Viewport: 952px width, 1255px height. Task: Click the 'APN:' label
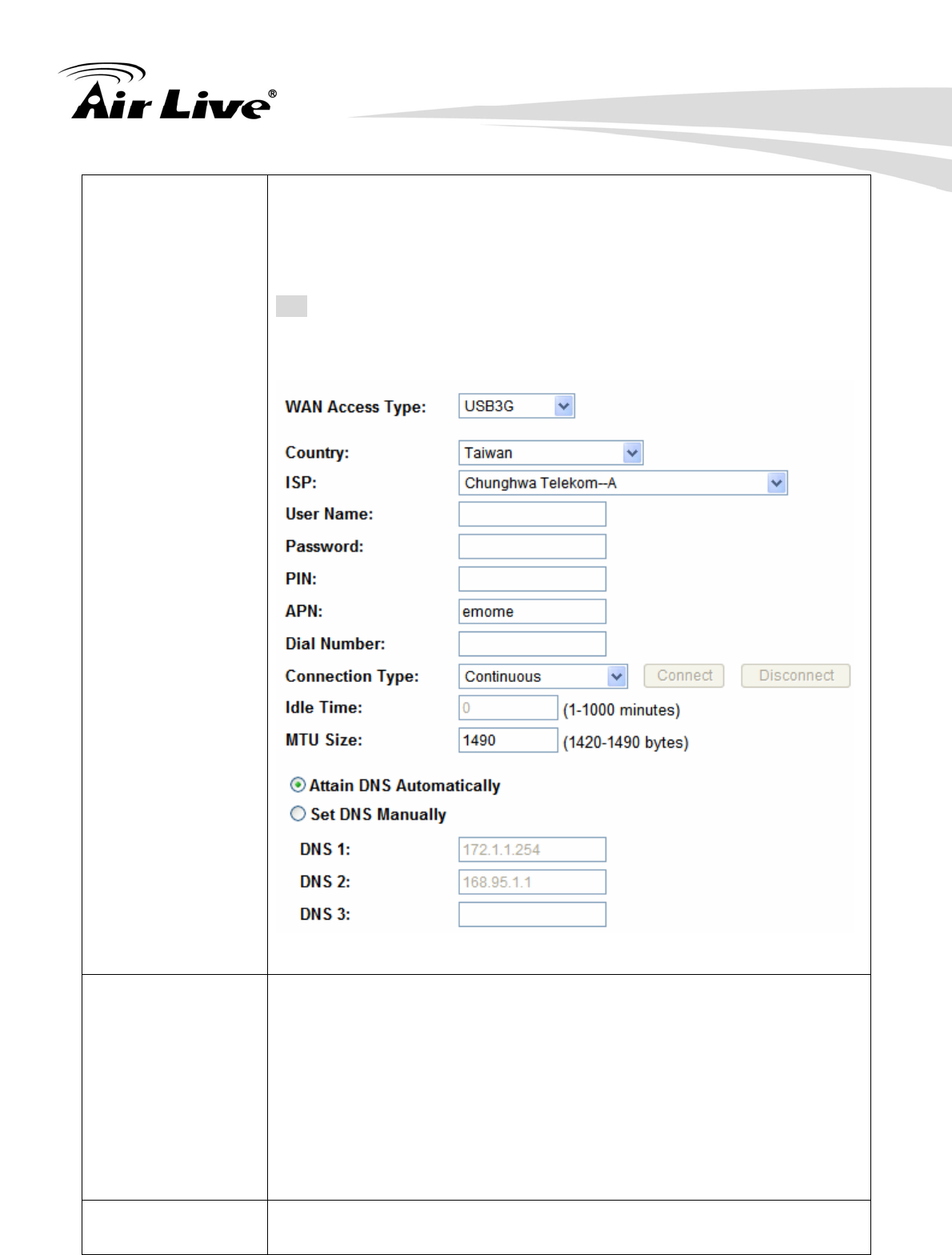point(304,611)
